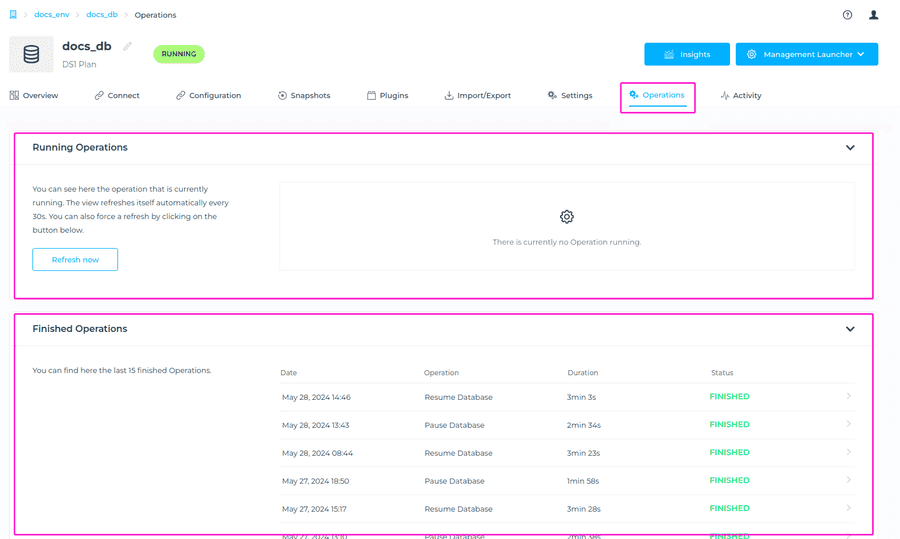Screen dimensions: 900x539
Task: Navigate to docs_env breadcrumb link
Action: click(52, 15)
